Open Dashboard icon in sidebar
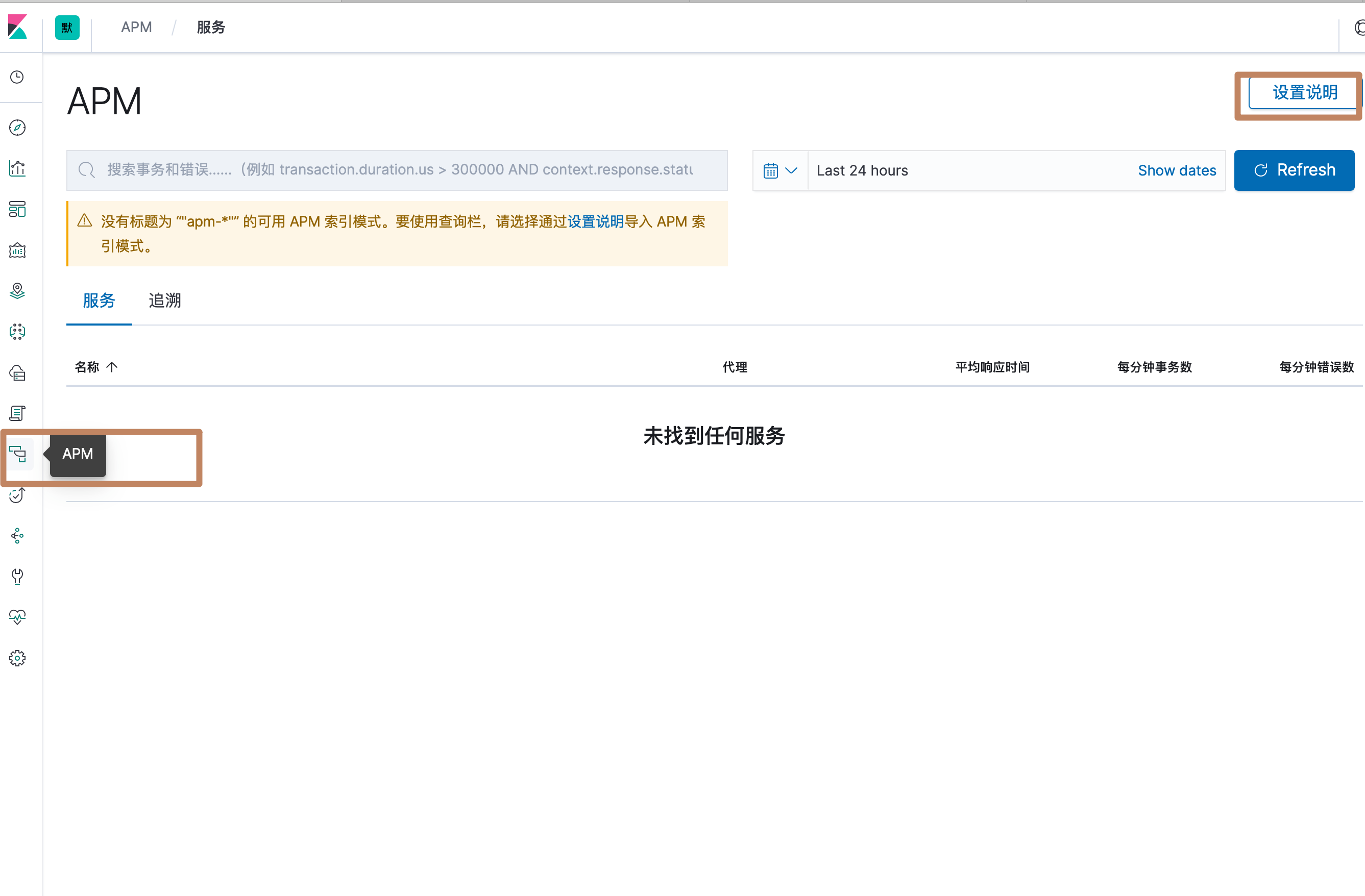Viewport: 1365px width, 896px height. click(x=17, y=209)
